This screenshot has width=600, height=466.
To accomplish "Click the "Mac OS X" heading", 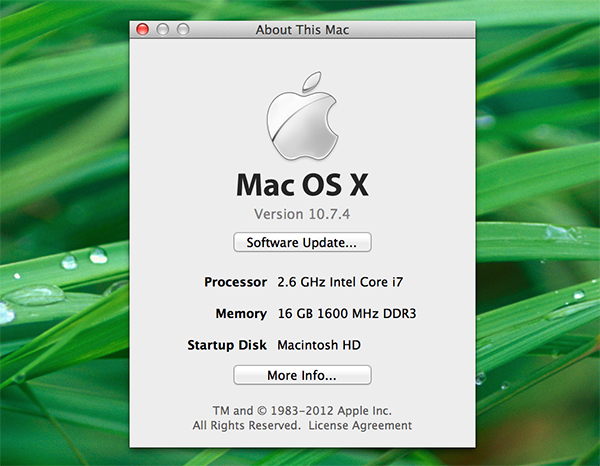I will click(x=302, y=185).
